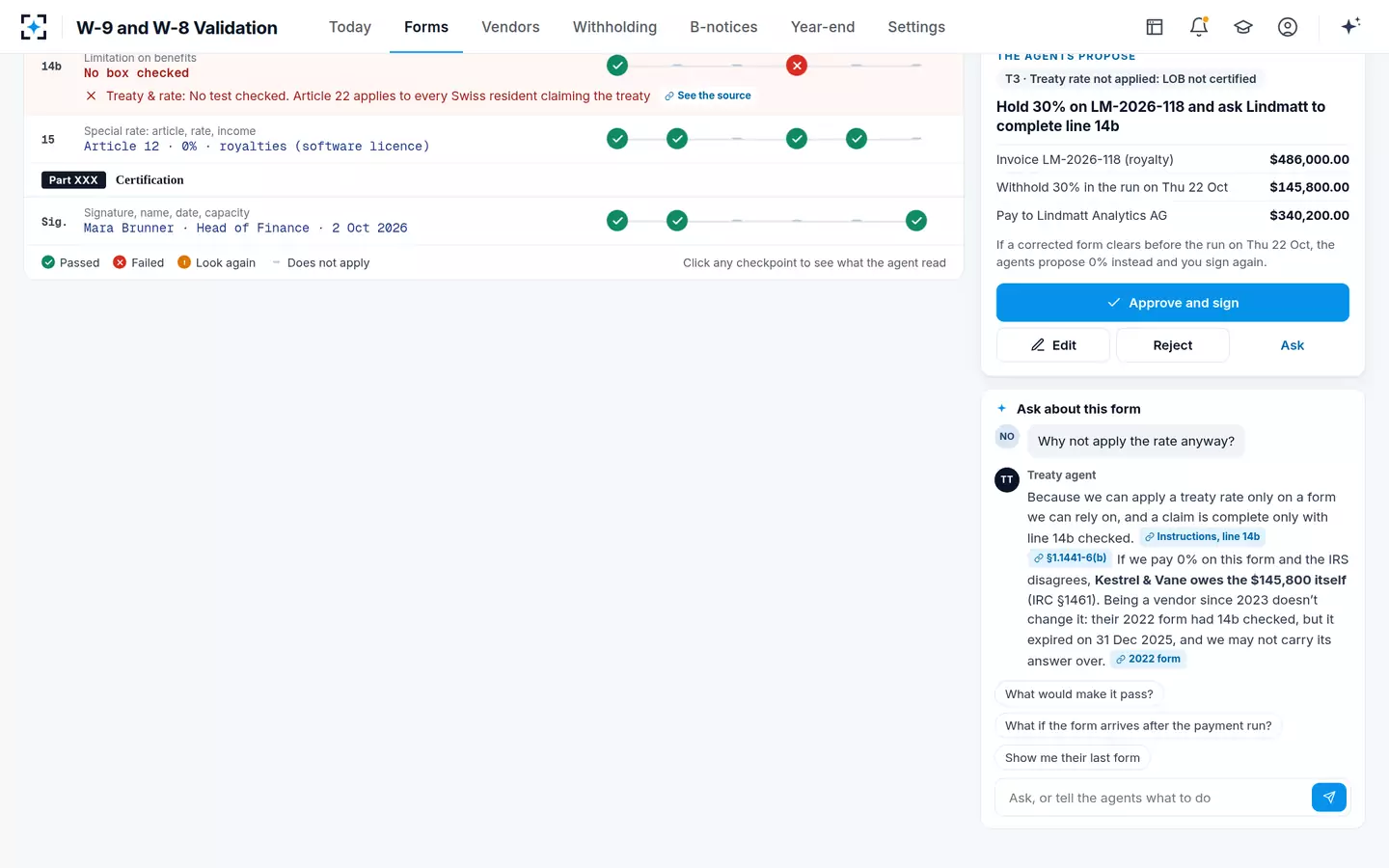Follow the See the source link
The height and width of the screenshot is (868, 1389).
coord(708,95)
